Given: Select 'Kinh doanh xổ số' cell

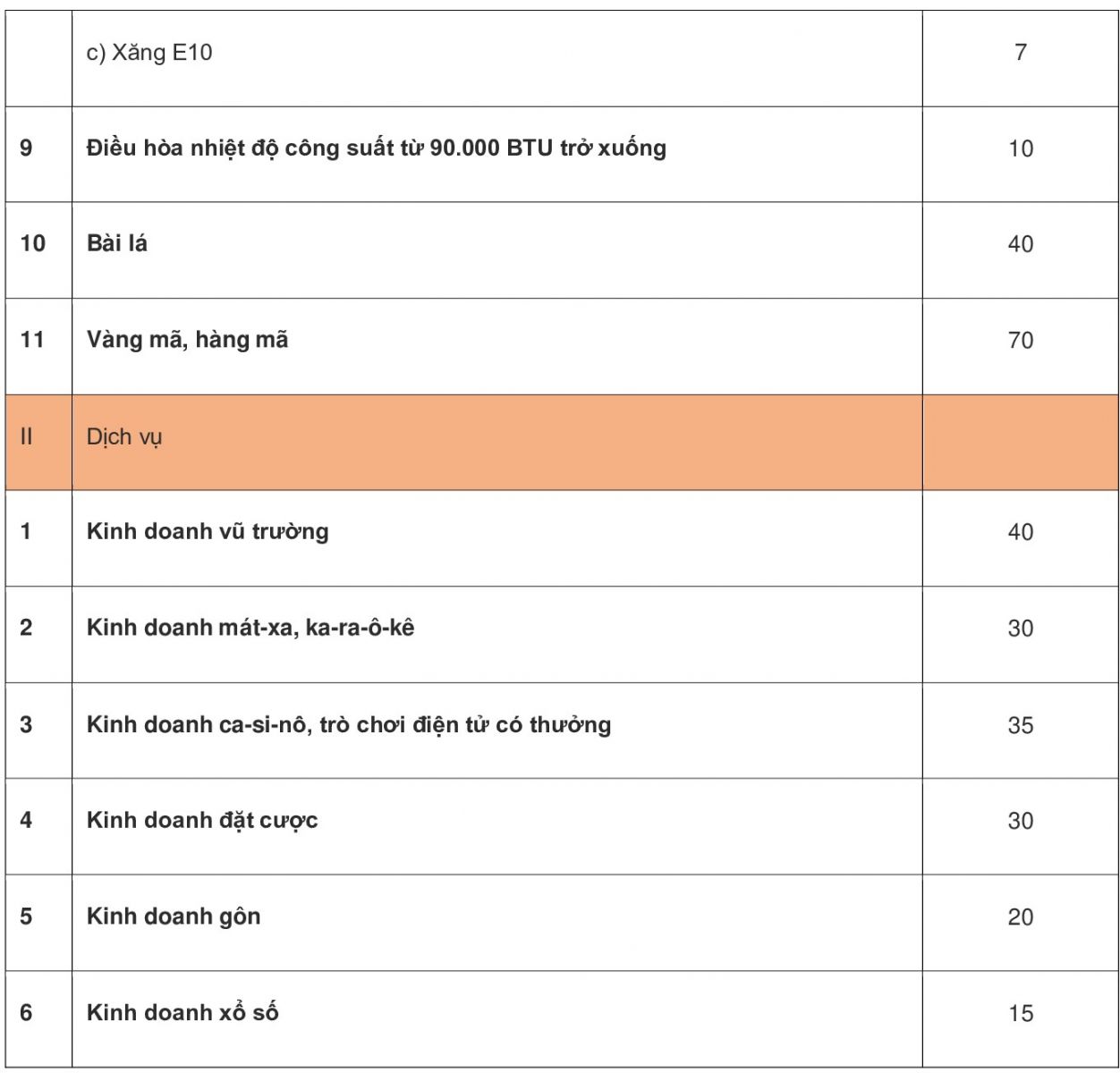Looking at the screenshot, I should (x=182, y=1012).
